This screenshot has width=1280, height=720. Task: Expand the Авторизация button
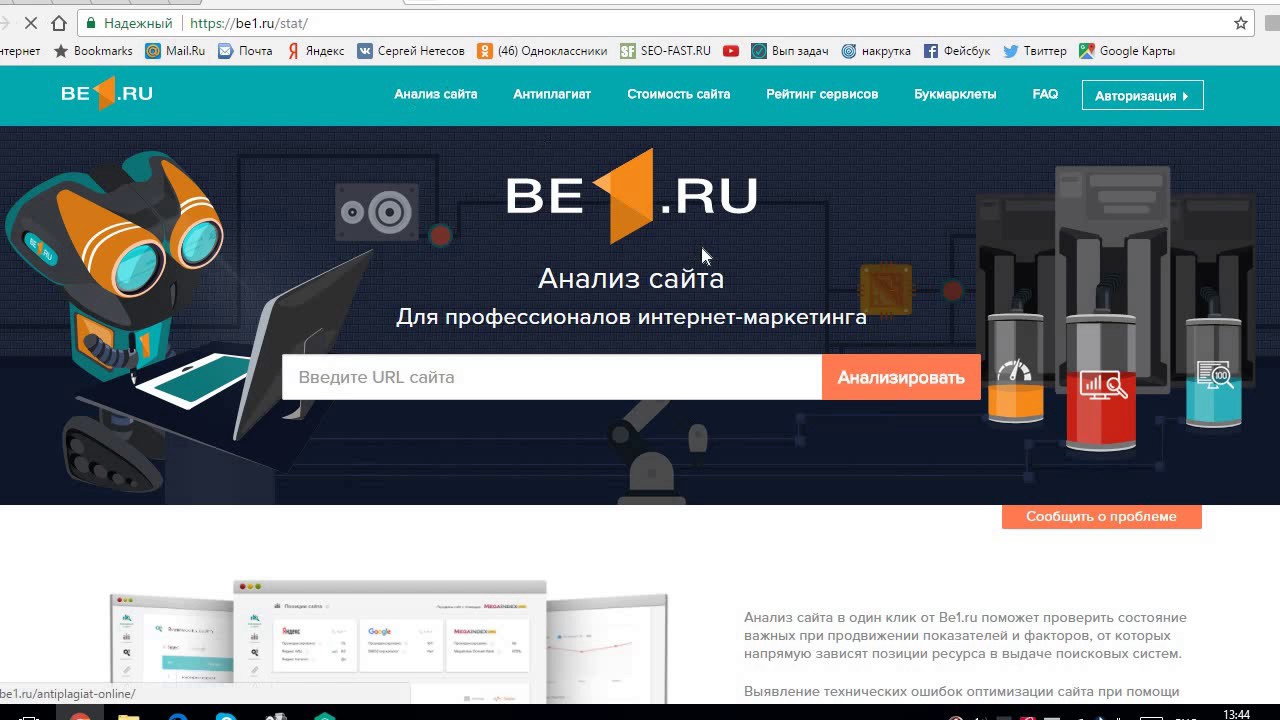tap(1142, 95)
